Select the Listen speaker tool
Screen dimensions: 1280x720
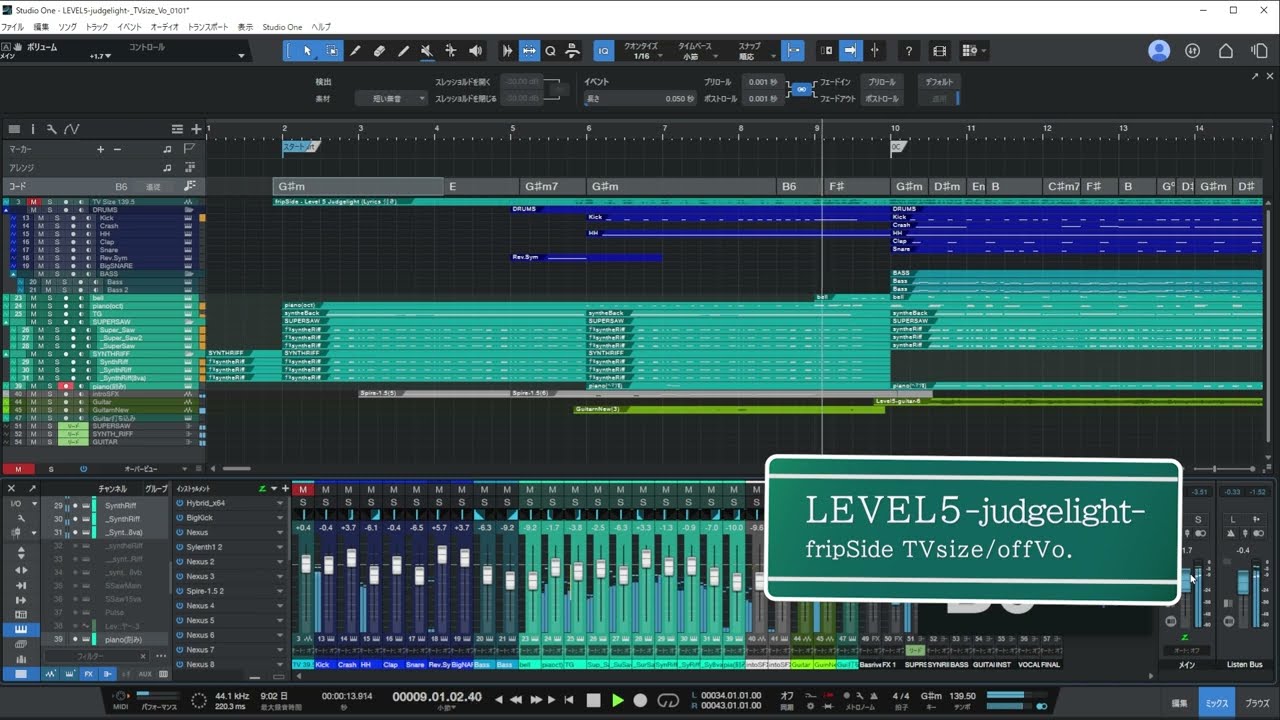[475, 51]
